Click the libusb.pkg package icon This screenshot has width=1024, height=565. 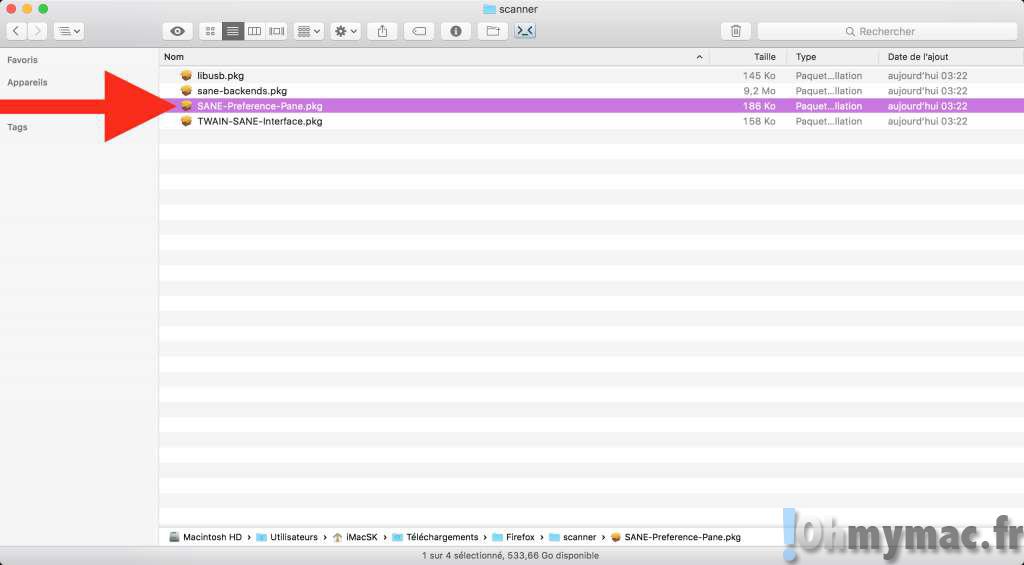[186, 75]
